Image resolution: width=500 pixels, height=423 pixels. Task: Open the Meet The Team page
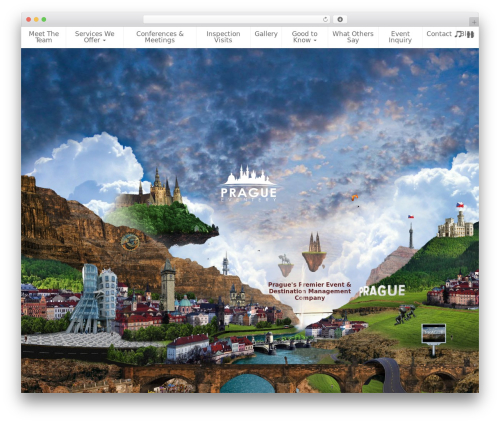(x=44, y=37)
